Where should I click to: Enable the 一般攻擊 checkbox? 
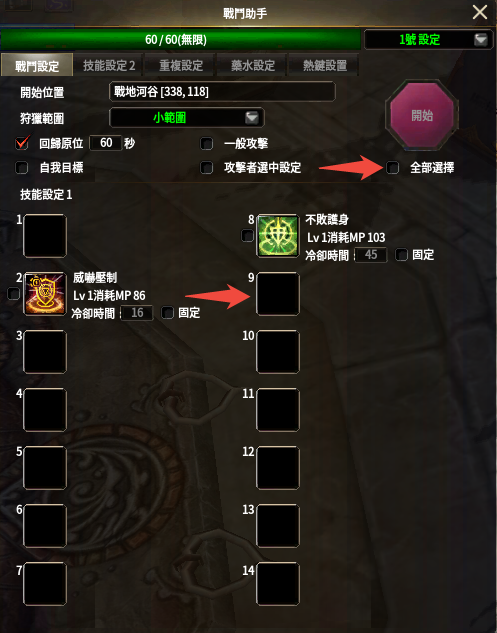click(207, 143)
